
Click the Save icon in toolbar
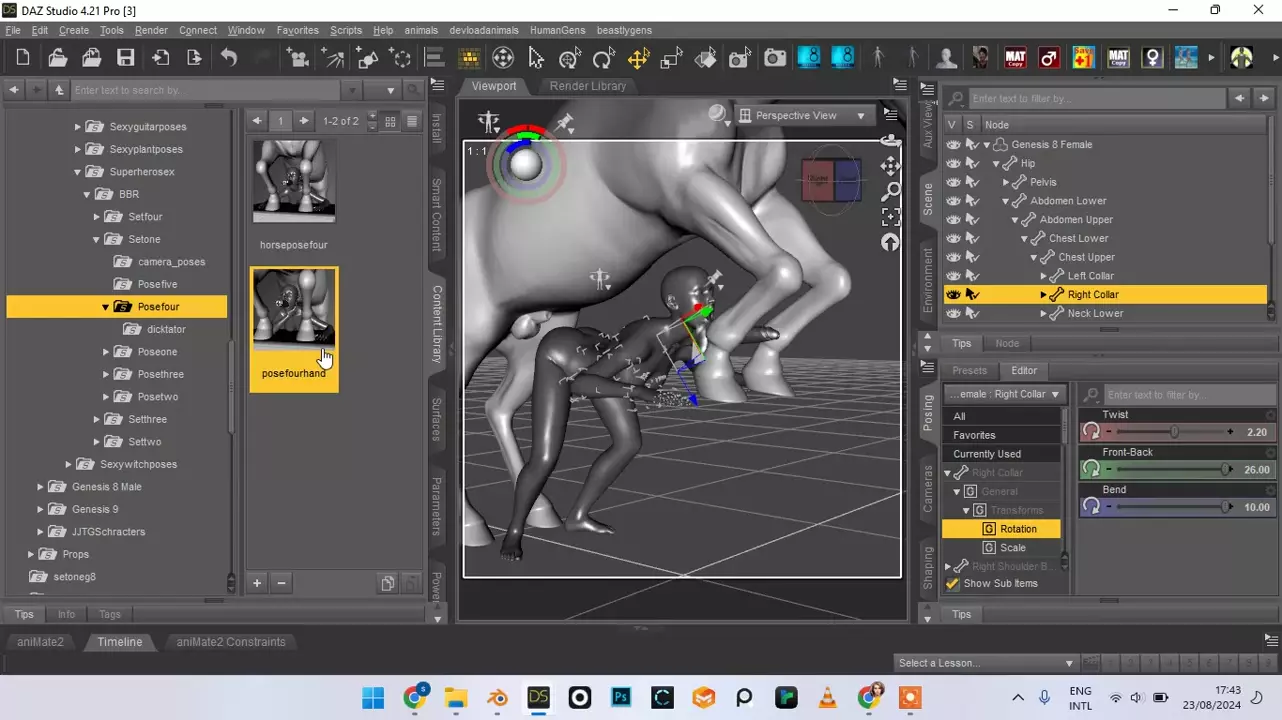125,58
